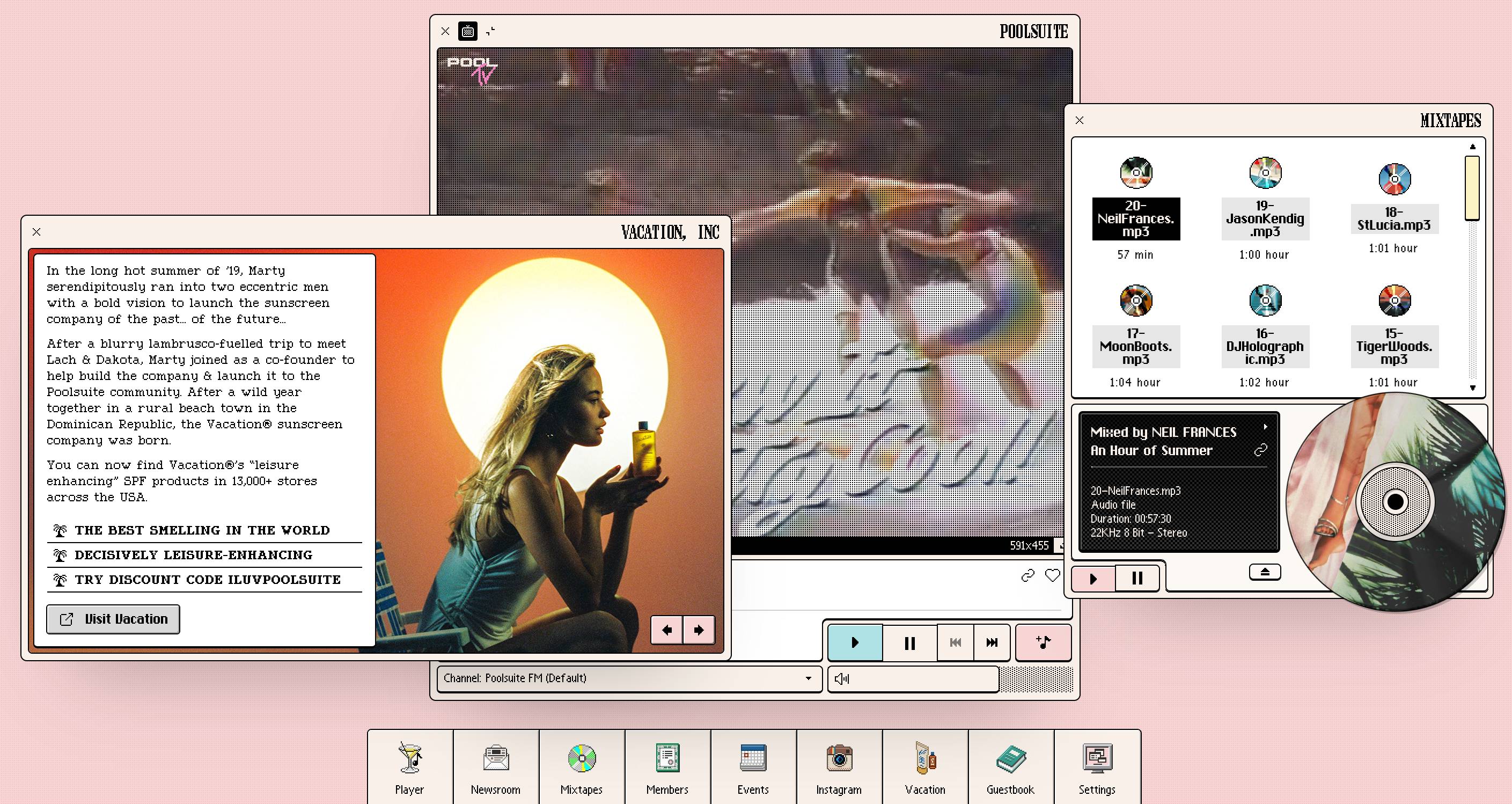Select the 17-MoonBoots.mp3 disc icon
The height and width of the screenshot is (804, 1512).
(x=1136, y=301)
